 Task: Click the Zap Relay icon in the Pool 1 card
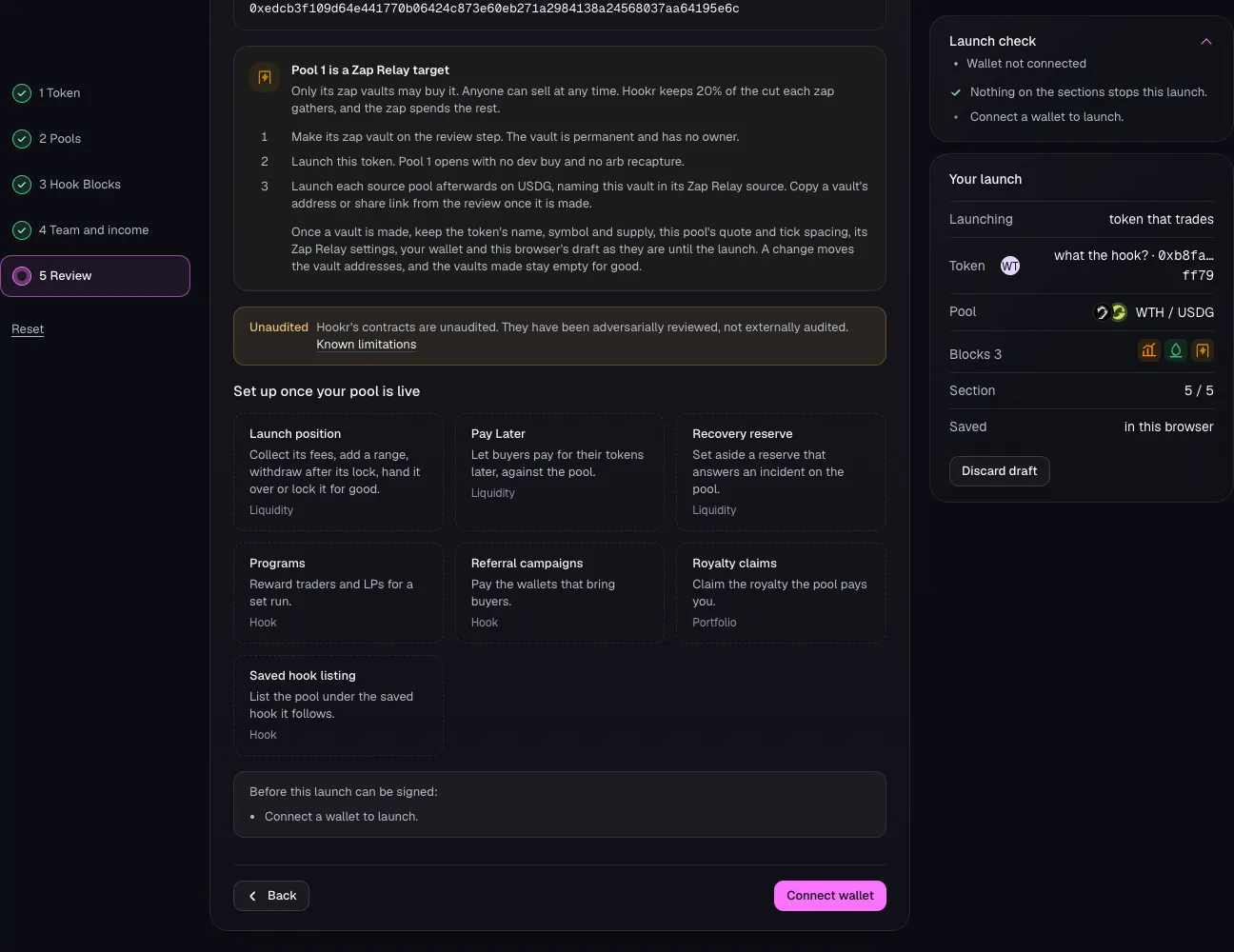click(265, 77)
